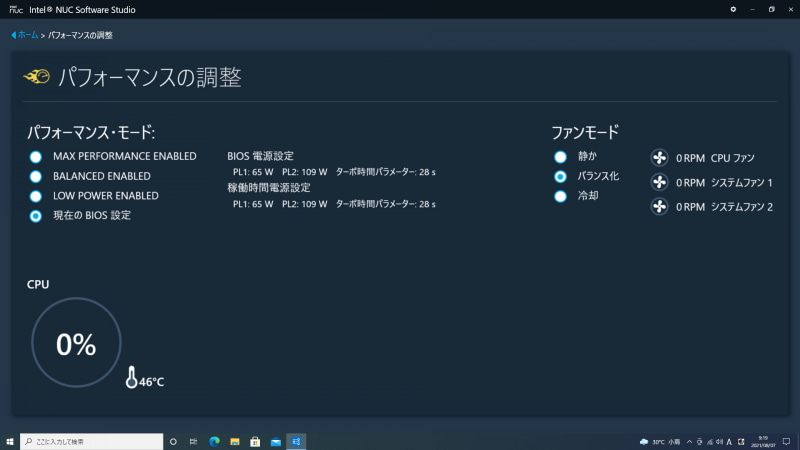Launch Microsoft Edge from taskbar
This screenshot has height=450, width=800.
tap(214, 441)
